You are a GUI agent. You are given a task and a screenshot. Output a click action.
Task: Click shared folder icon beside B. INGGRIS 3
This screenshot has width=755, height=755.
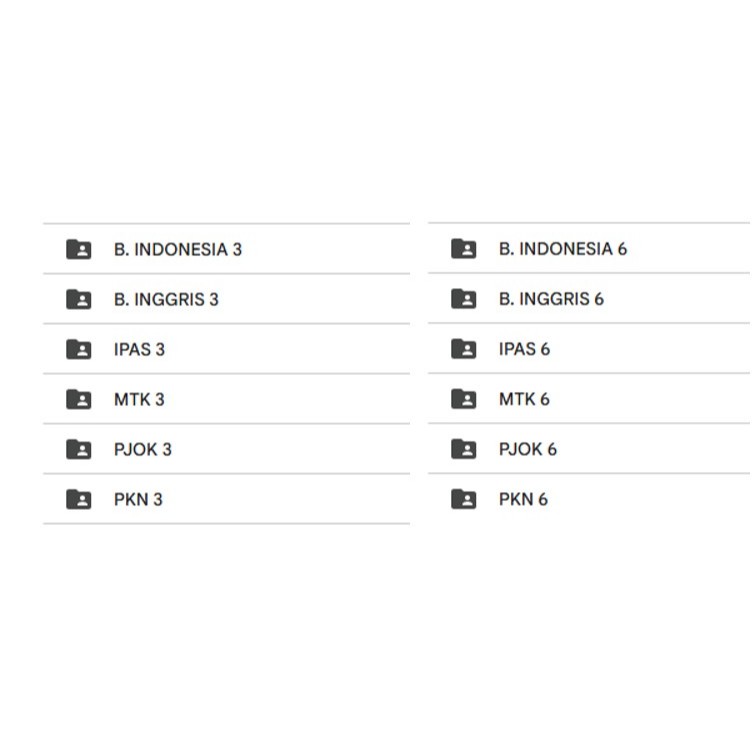[79, 299]
